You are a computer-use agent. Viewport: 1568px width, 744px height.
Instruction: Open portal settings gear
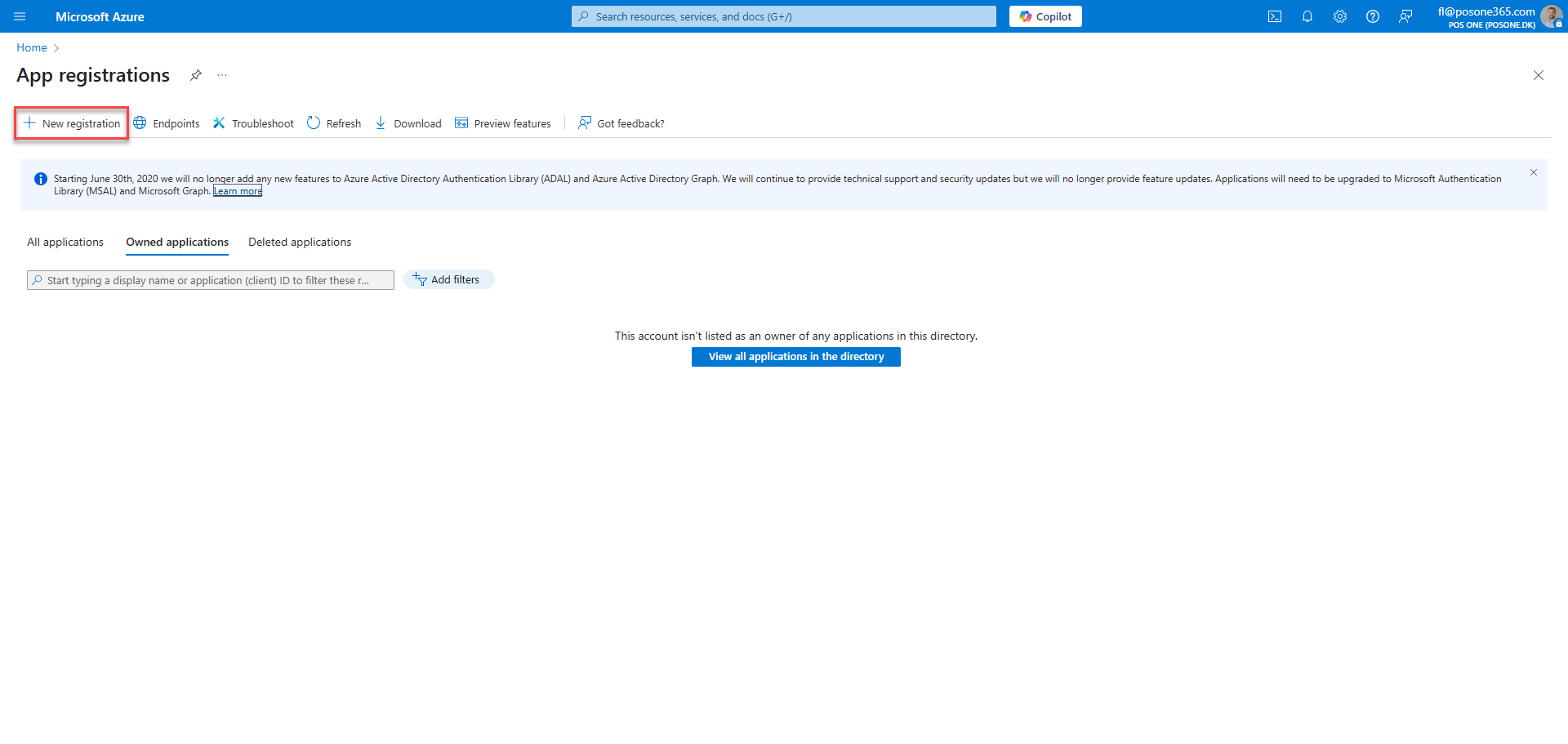coord(1340,16)
